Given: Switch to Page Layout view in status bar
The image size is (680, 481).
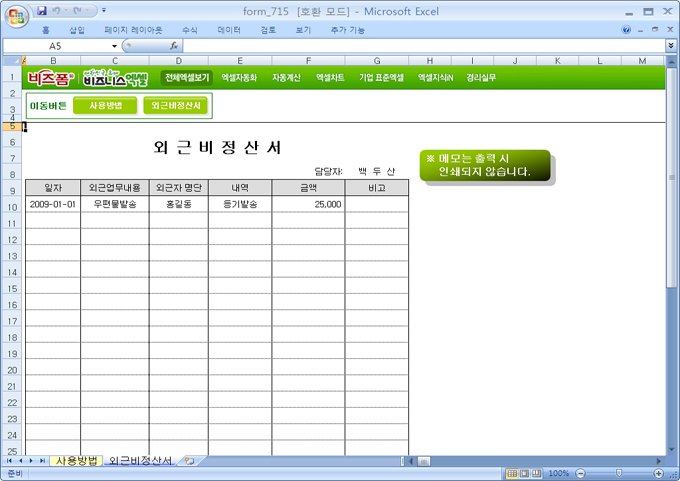Looking at the screenshot, I should [x=524, y=474].
